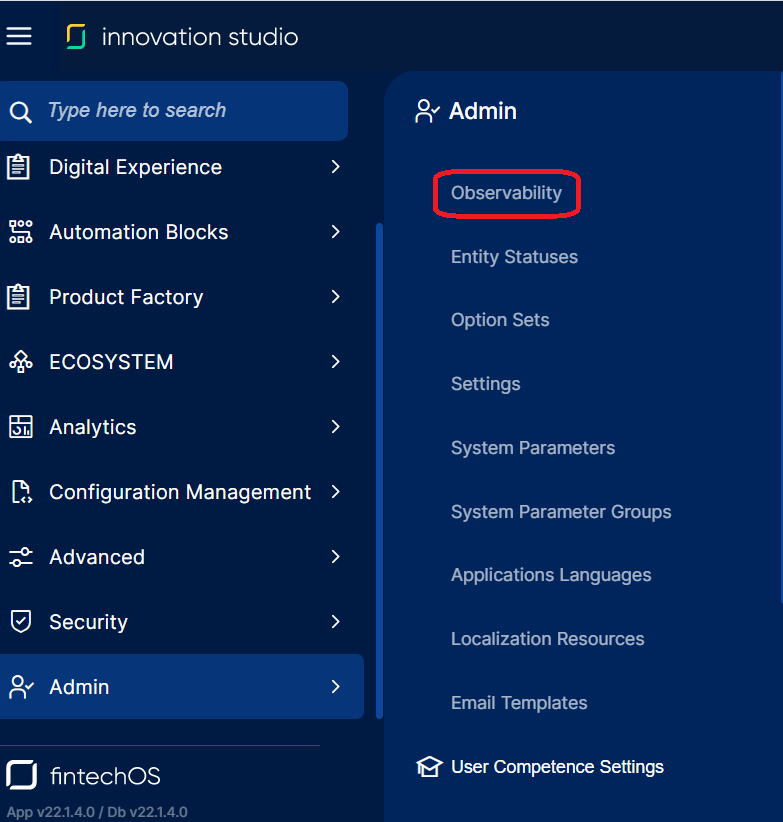Expand the Advanced menu chevron
783x822 pixels.
coord(336,557)
